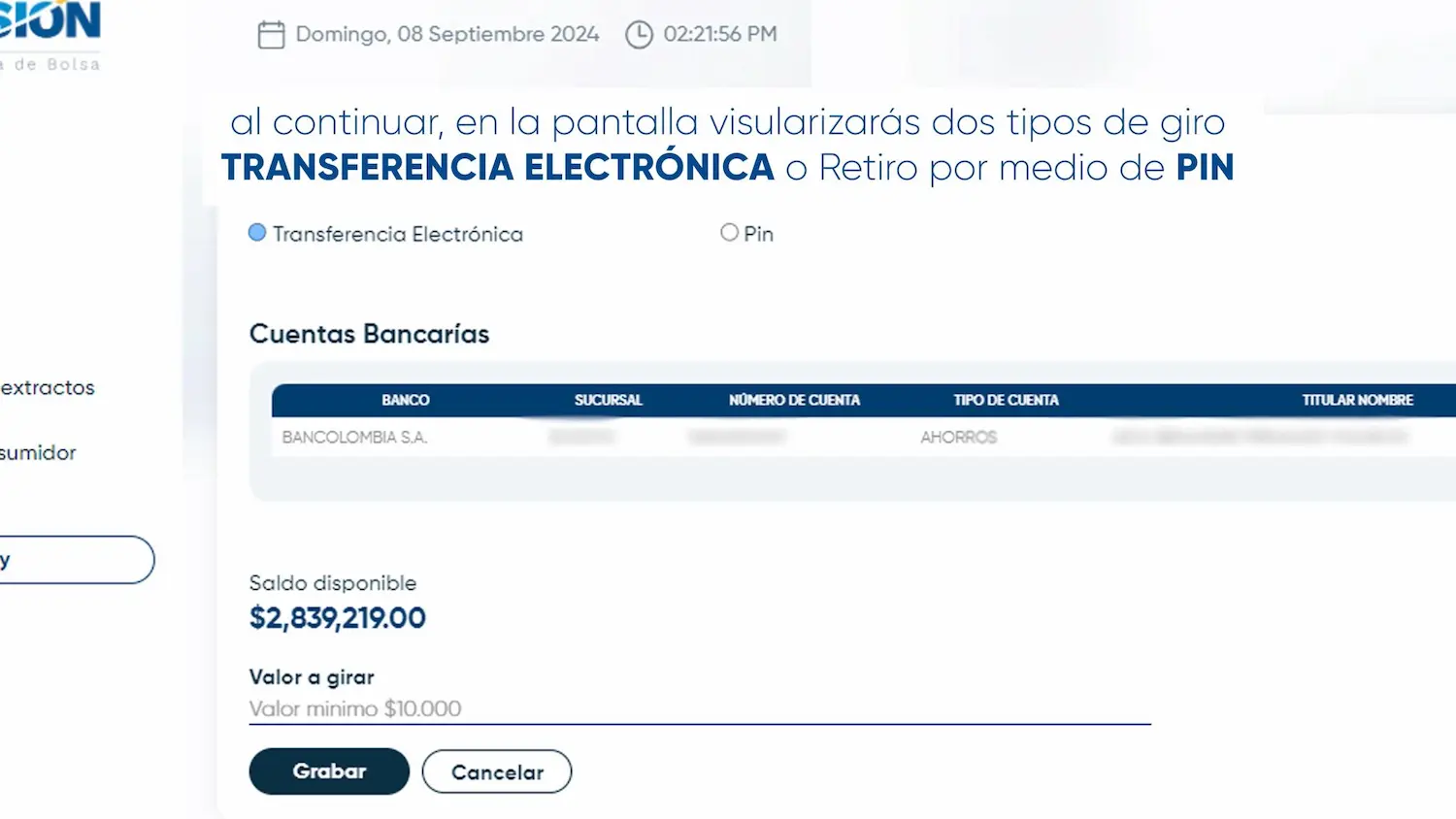Click the TIPO DE CUENTA column header
The width and height of the screenshot is (1456, 819).
point(1007,400)
